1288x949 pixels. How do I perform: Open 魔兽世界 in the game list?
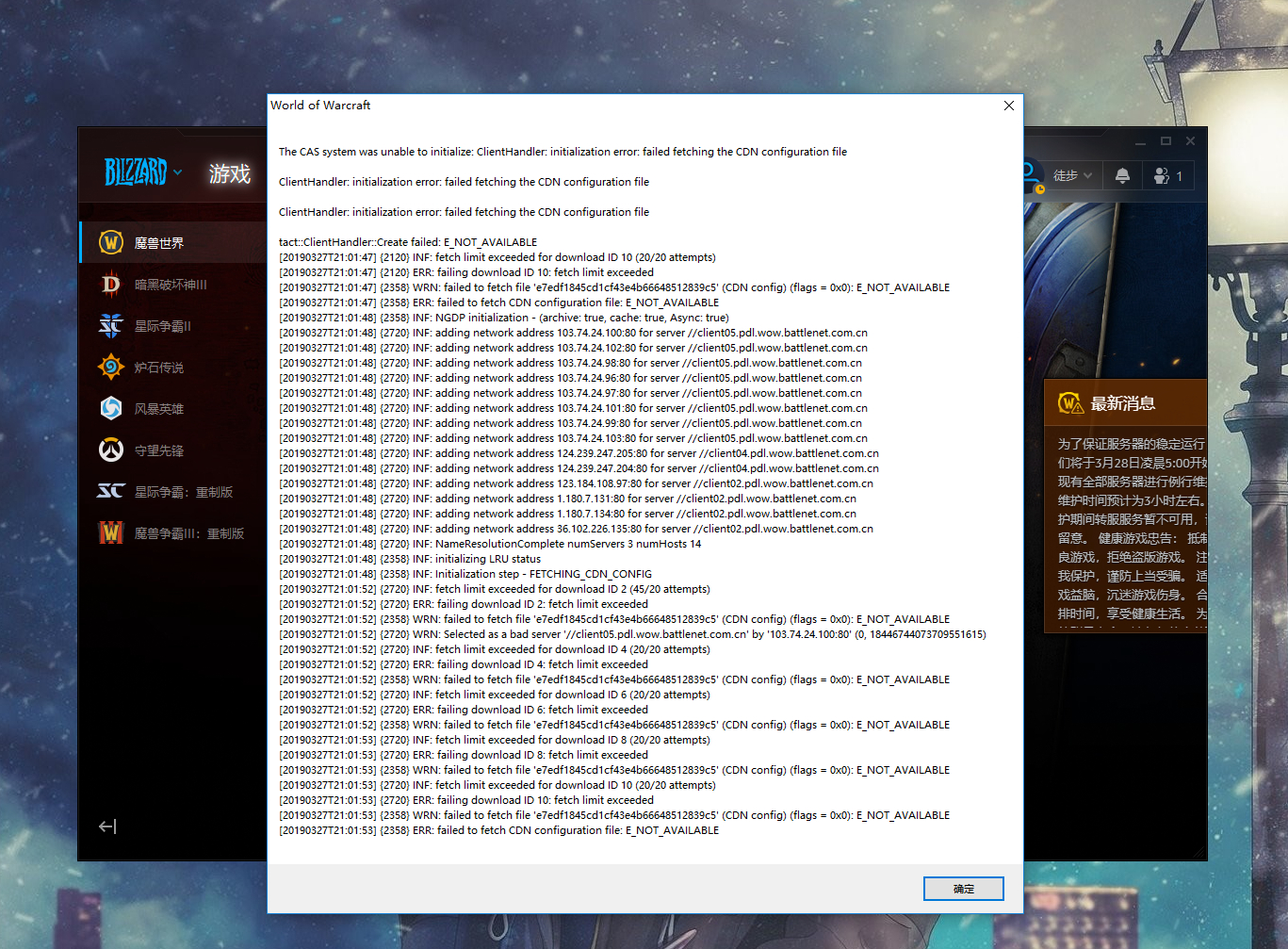pos(159,243)
